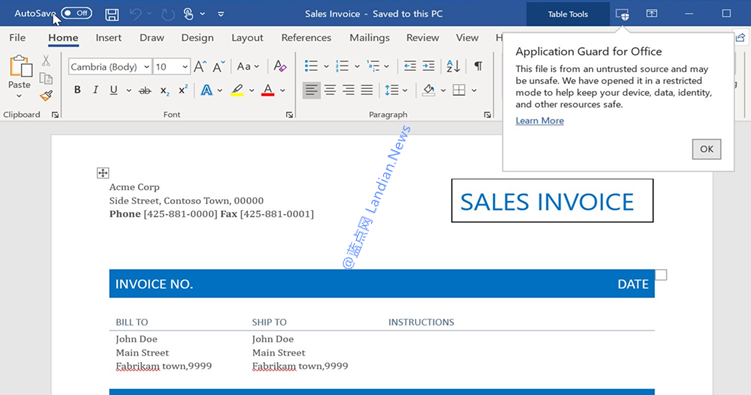Toggle the AutoSave switch
751x395 pixels.
[x=76, y=13]
